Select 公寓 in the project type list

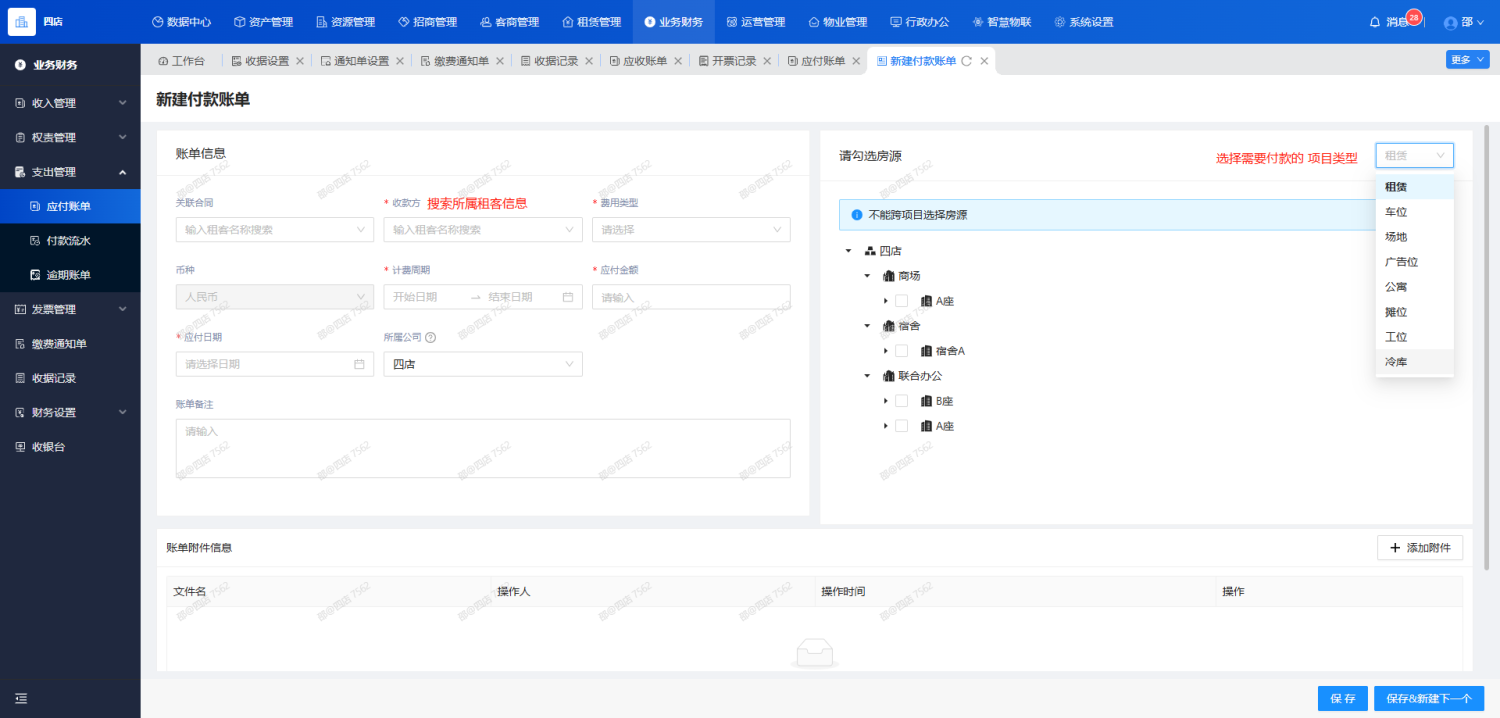(x=1415, y=287)
